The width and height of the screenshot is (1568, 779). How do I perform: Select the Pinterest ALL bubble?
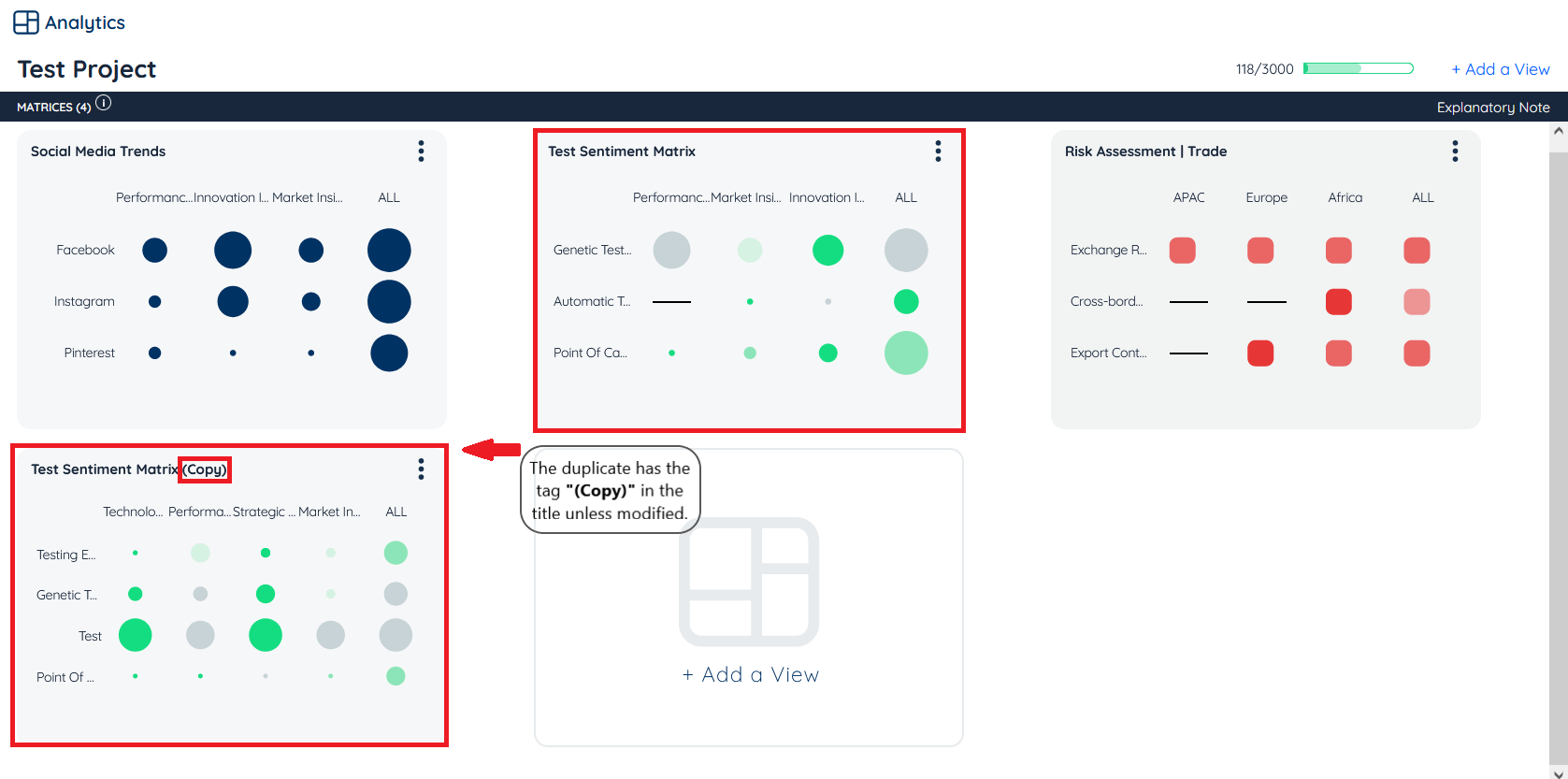click(x=389, y=353)
